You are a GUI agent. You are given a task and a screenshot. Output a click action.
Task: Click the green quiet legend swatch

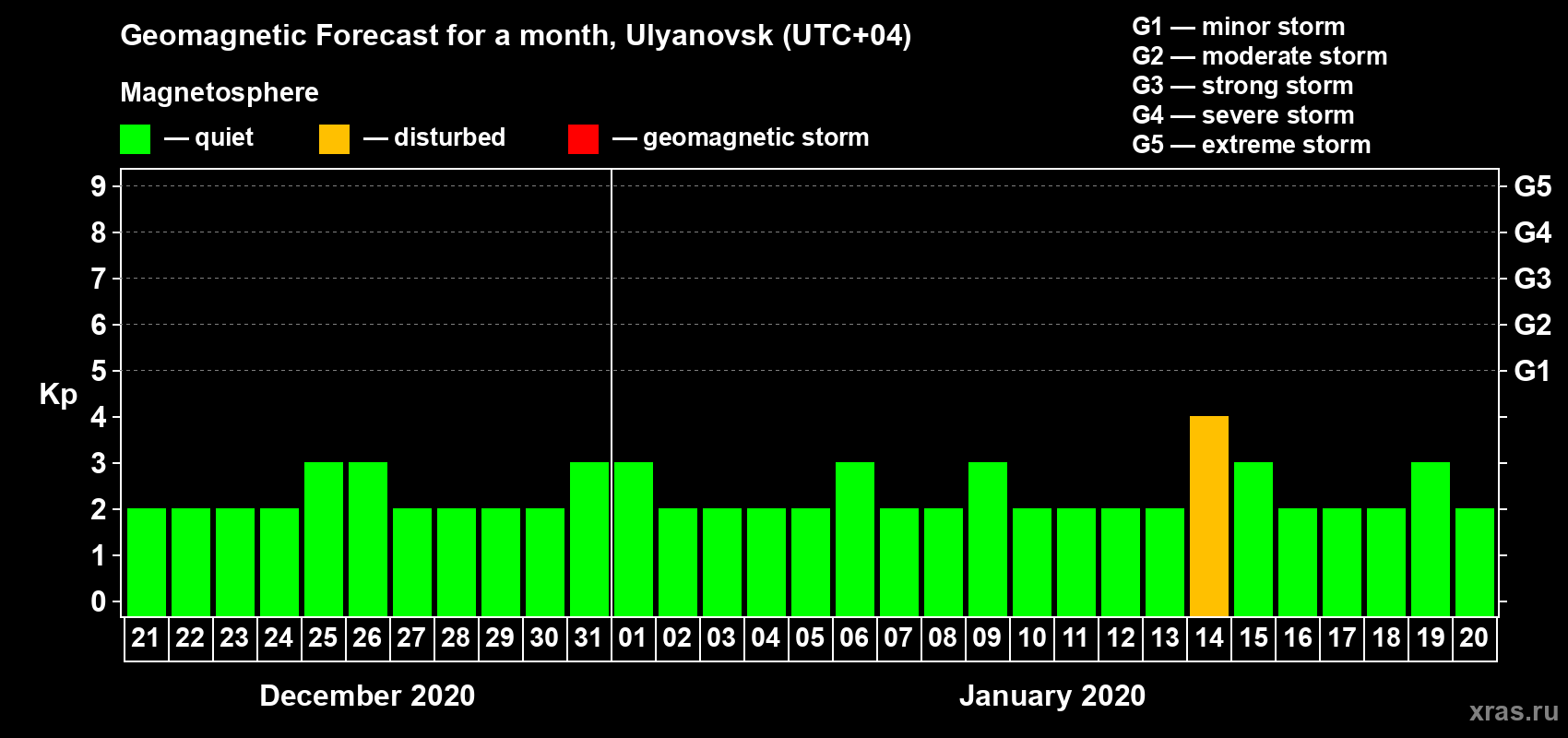pos(135,139)
